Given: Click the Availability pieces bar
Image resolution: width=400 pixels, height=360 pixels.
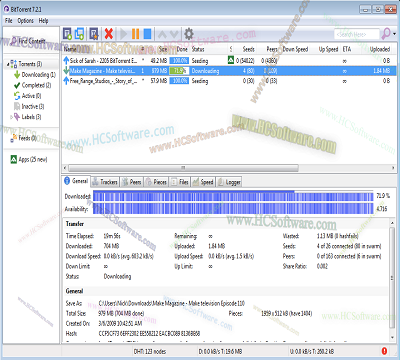Looking at the screenshot, I should click(233, 209).
